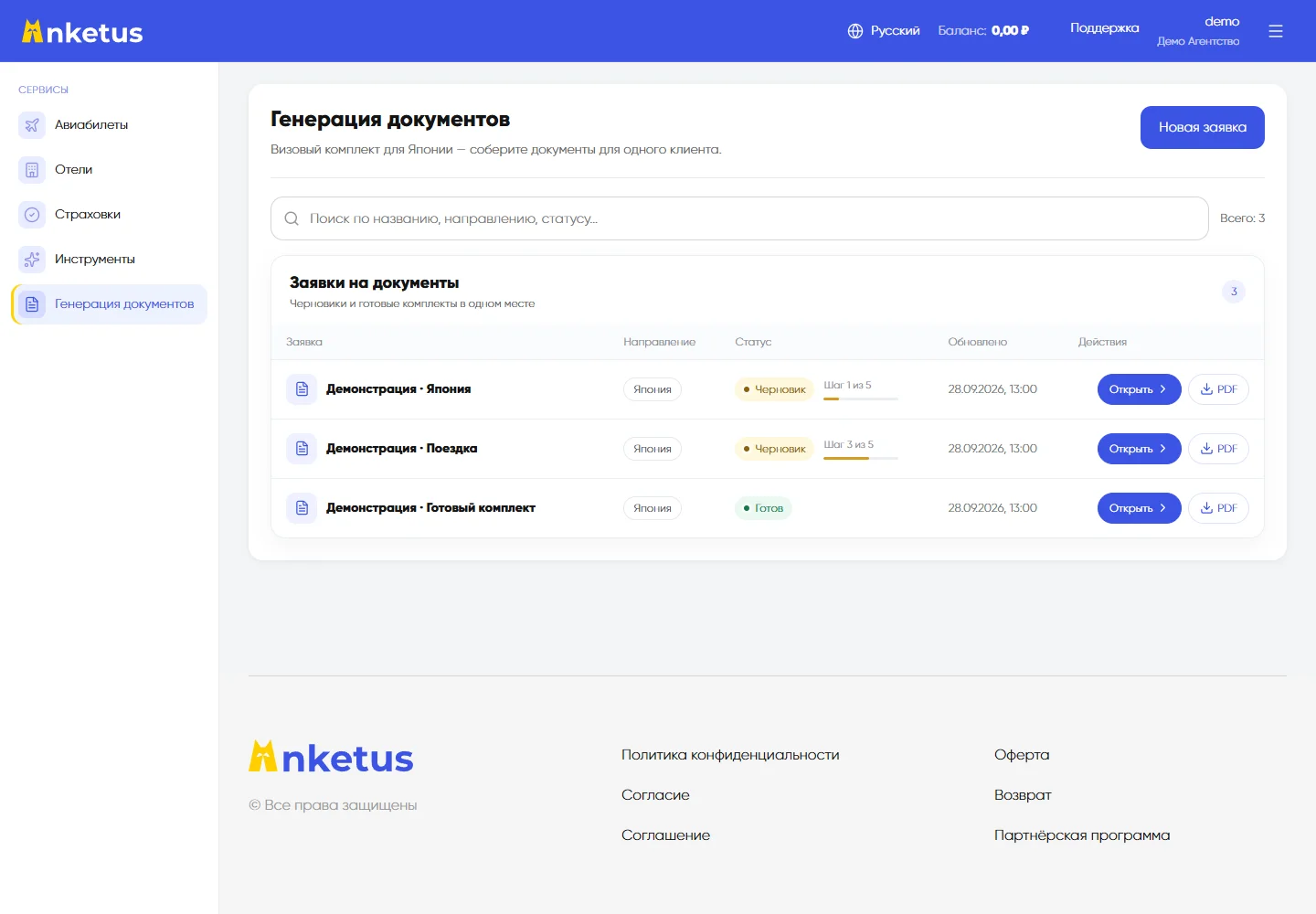Click the Всего: 3 counter
The image size is (1316, 914).
pos(1243,218)
